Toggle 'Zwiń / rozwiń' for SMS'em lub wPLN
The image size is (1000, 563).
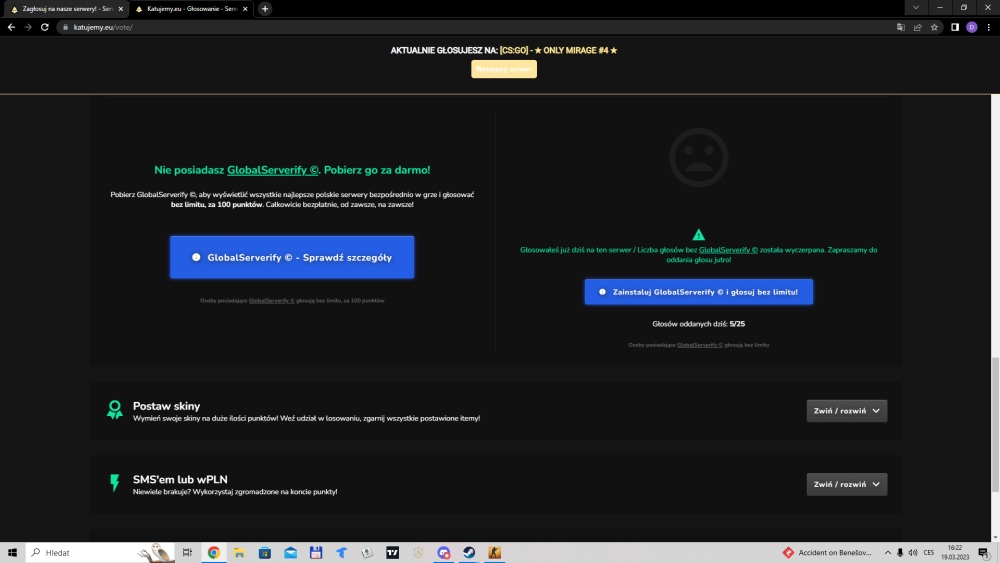click(x=846, y=484)
